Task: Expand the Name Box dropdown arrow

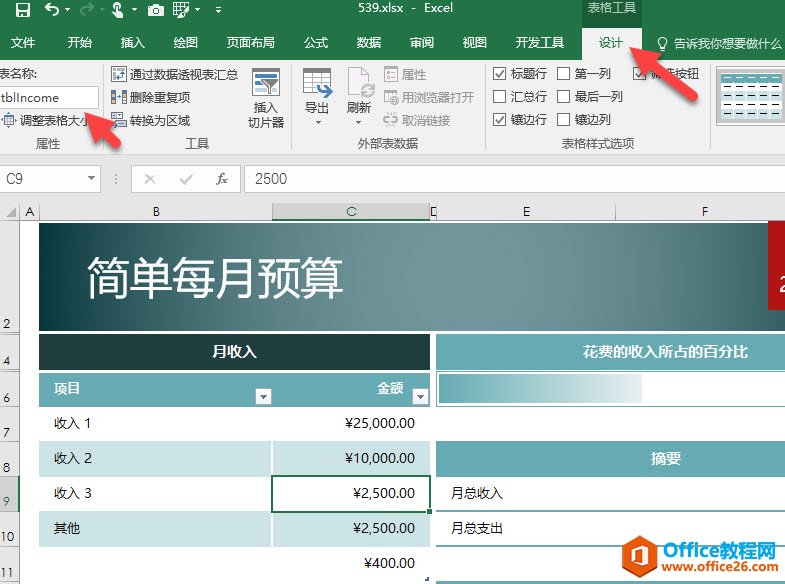Action: click(x=92, y=179)
